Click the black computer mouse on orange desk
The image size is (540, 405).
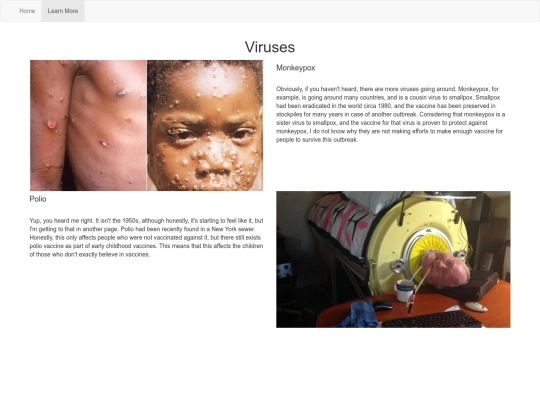tap(383, 305)
